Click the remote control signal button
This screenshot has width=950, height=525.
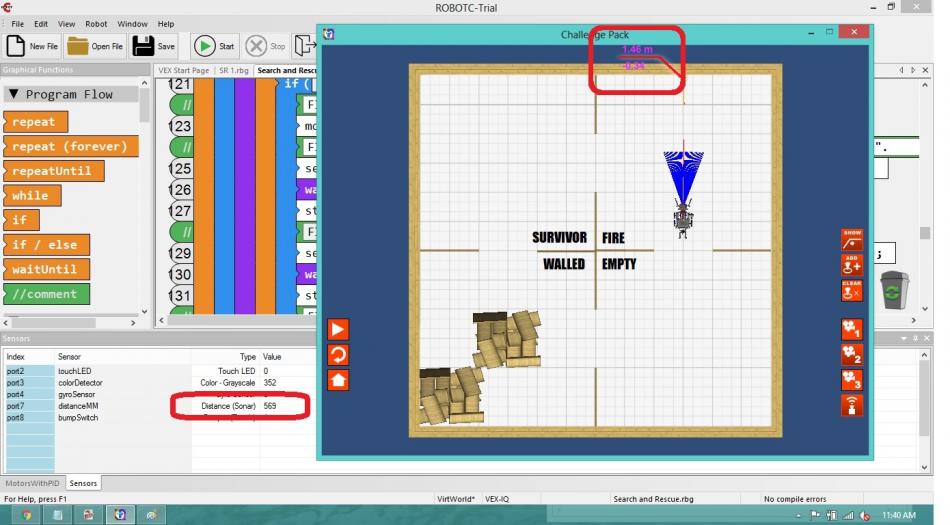click(x=851, y=406)
